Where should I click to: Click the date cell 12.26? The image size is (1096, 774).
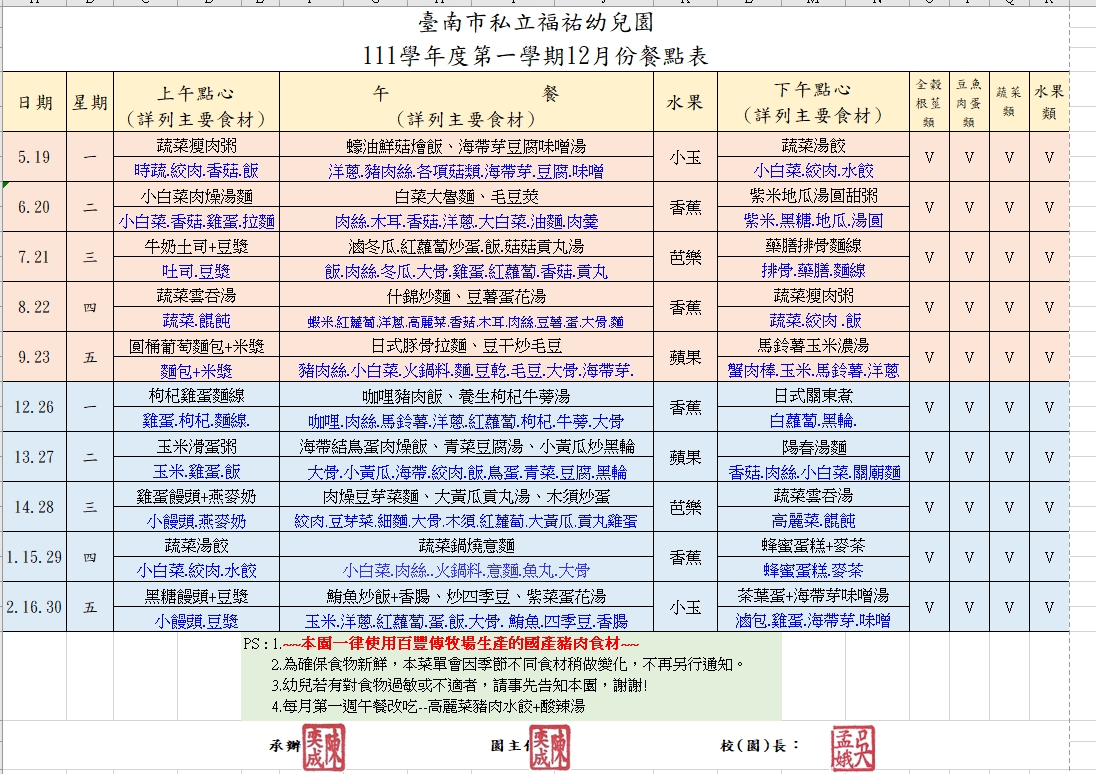(x=35, y=407)
